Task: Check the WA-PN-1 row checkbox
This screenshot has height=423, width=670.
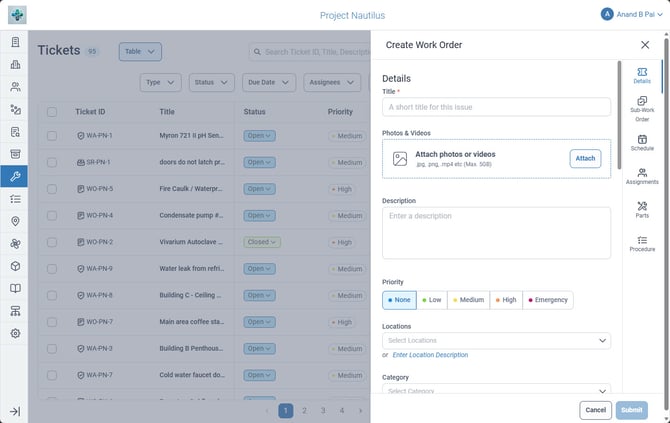Action: (52, 136)
